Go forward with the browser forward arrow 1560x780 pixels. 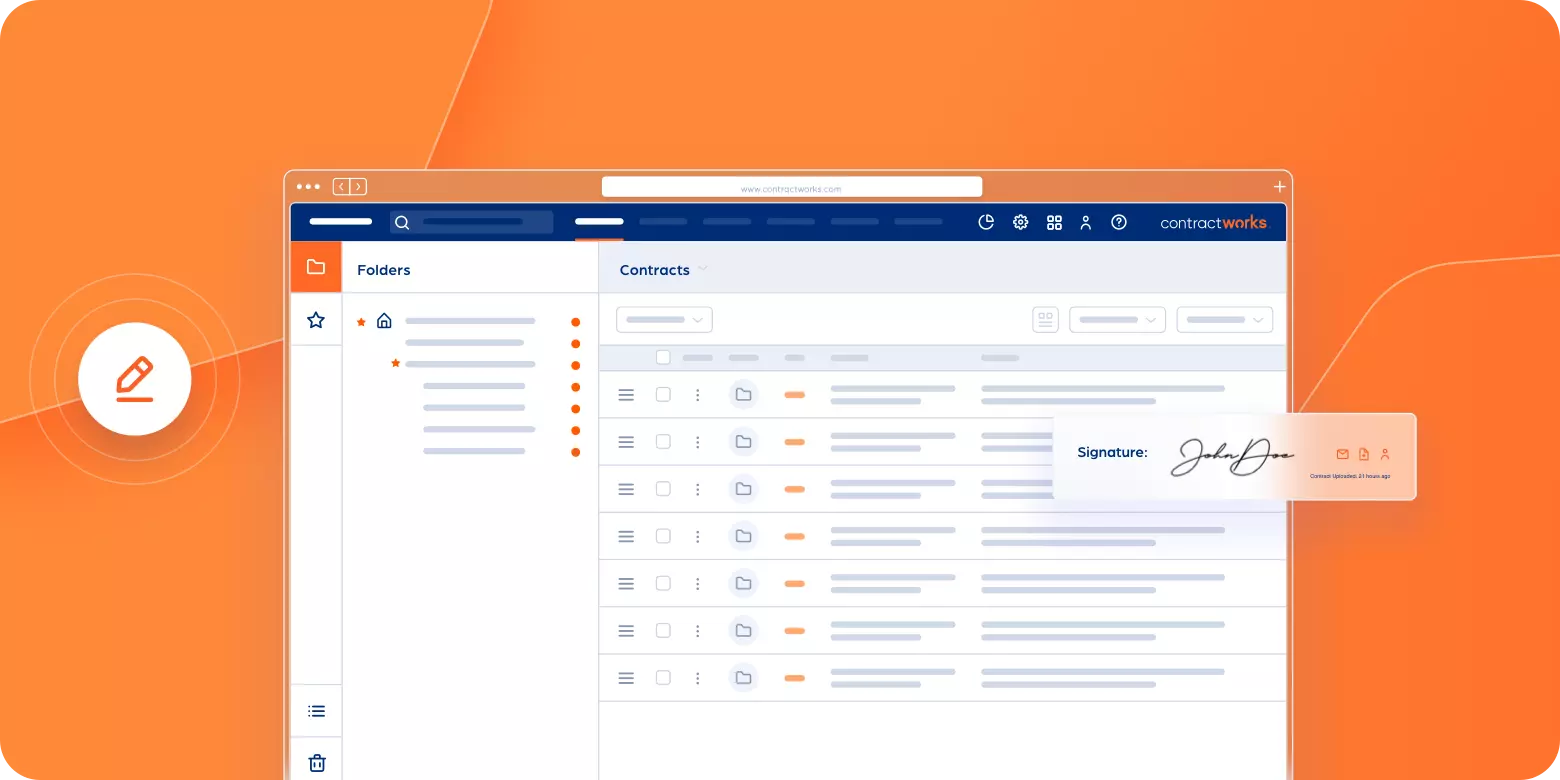(358, 187)
